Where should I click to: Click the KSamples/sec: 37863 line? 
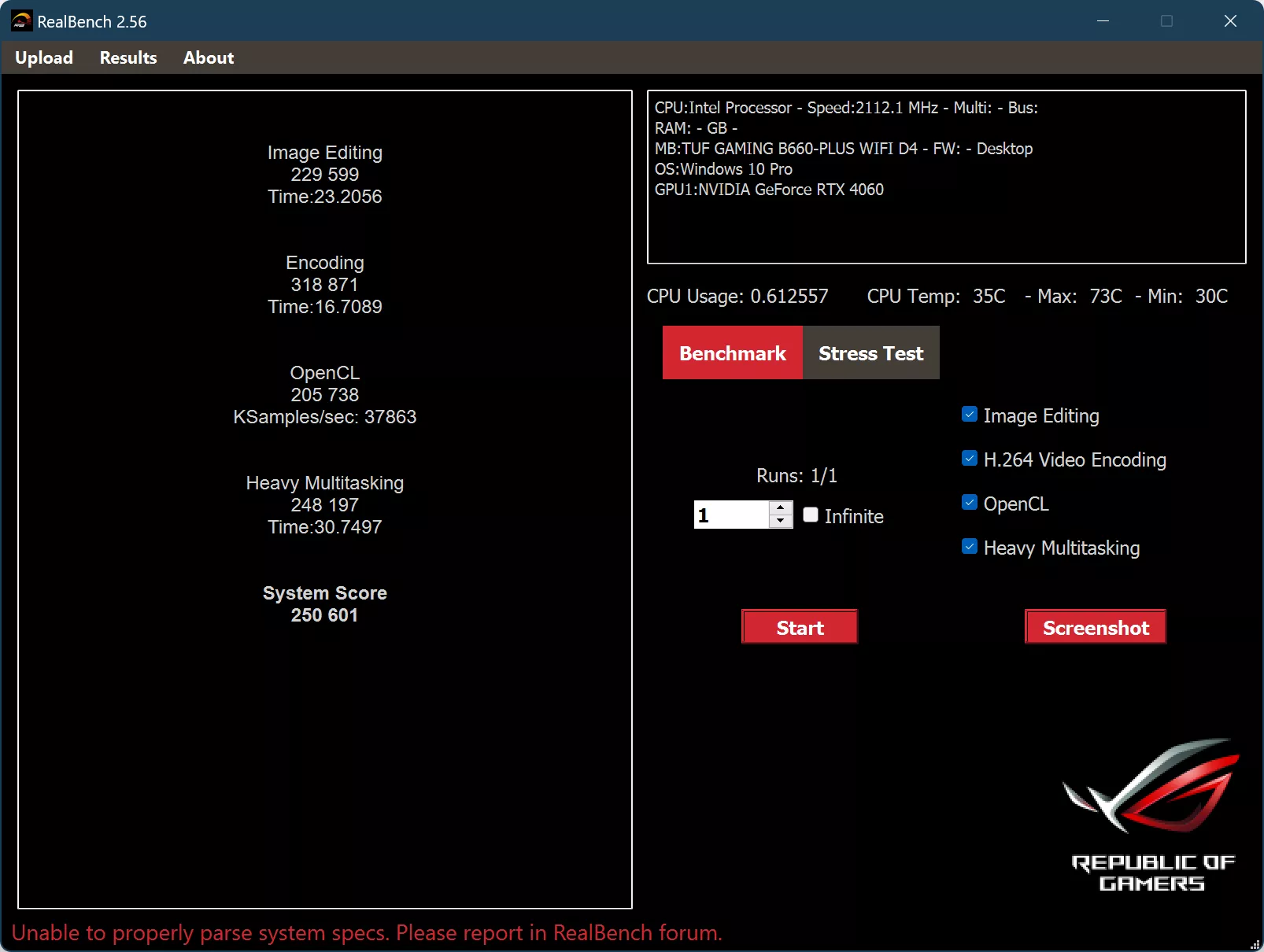click(x=324, y=417)
